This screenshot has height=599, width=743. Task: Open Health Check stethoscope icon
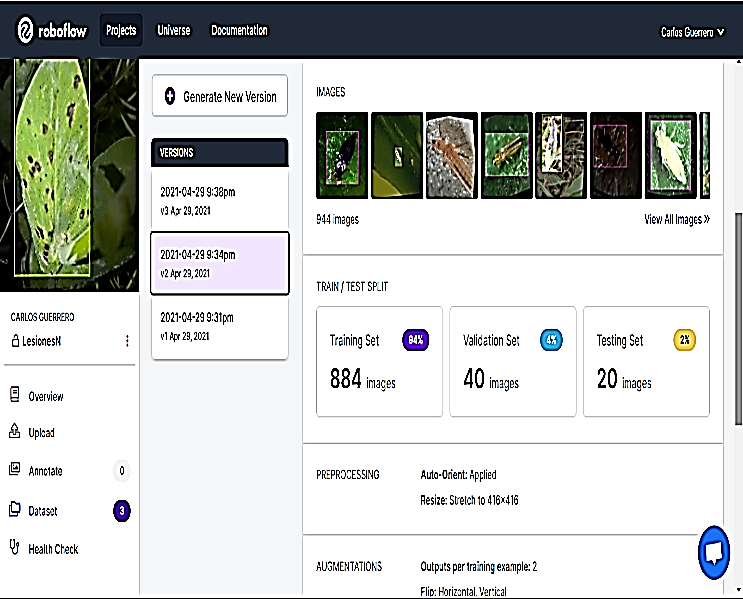coord(14,548)
